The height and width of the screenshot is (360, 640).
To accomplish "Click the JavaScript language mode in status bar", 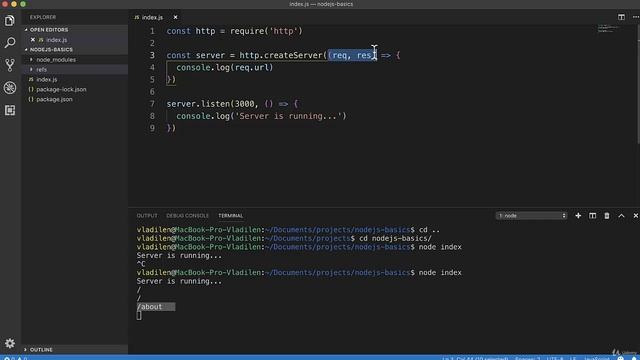I will click(x=597, y=358).
